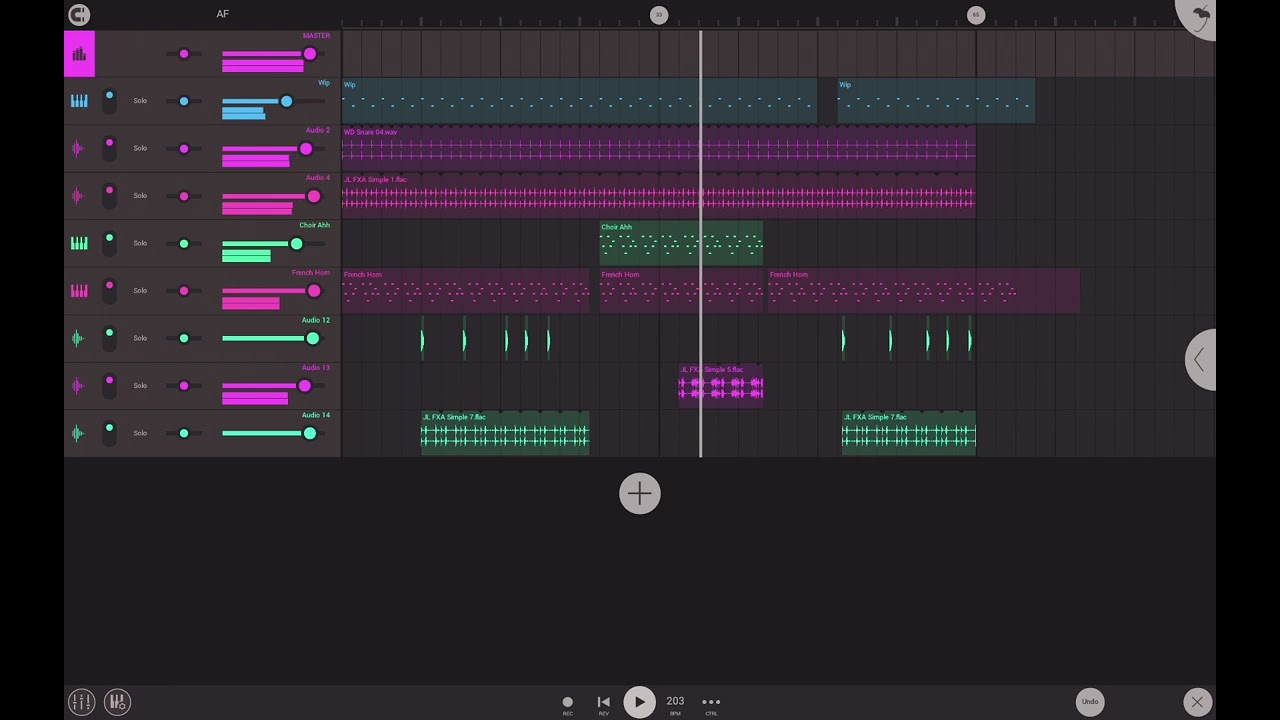Viewport: 1280px width, 720px height.
Task: Tap the round logo icon beside AF
Action: click(x=79, y=14)
